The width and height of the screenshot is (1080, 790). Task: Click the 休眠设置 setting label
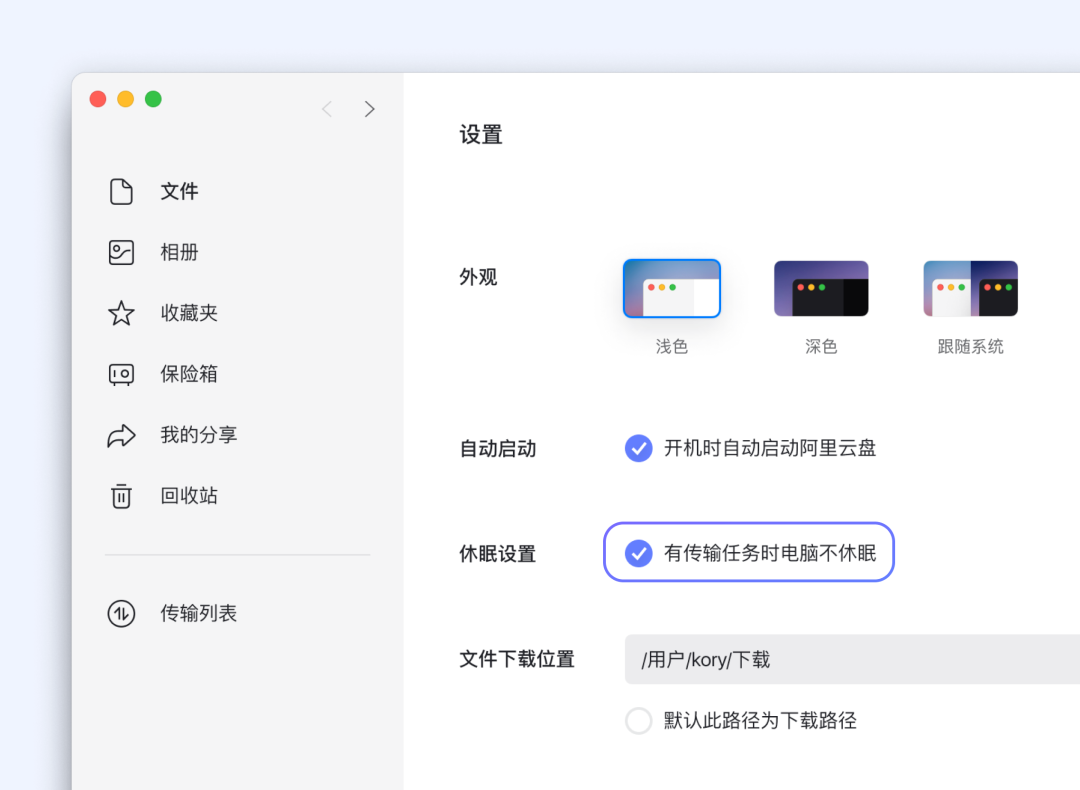(497, 554)
